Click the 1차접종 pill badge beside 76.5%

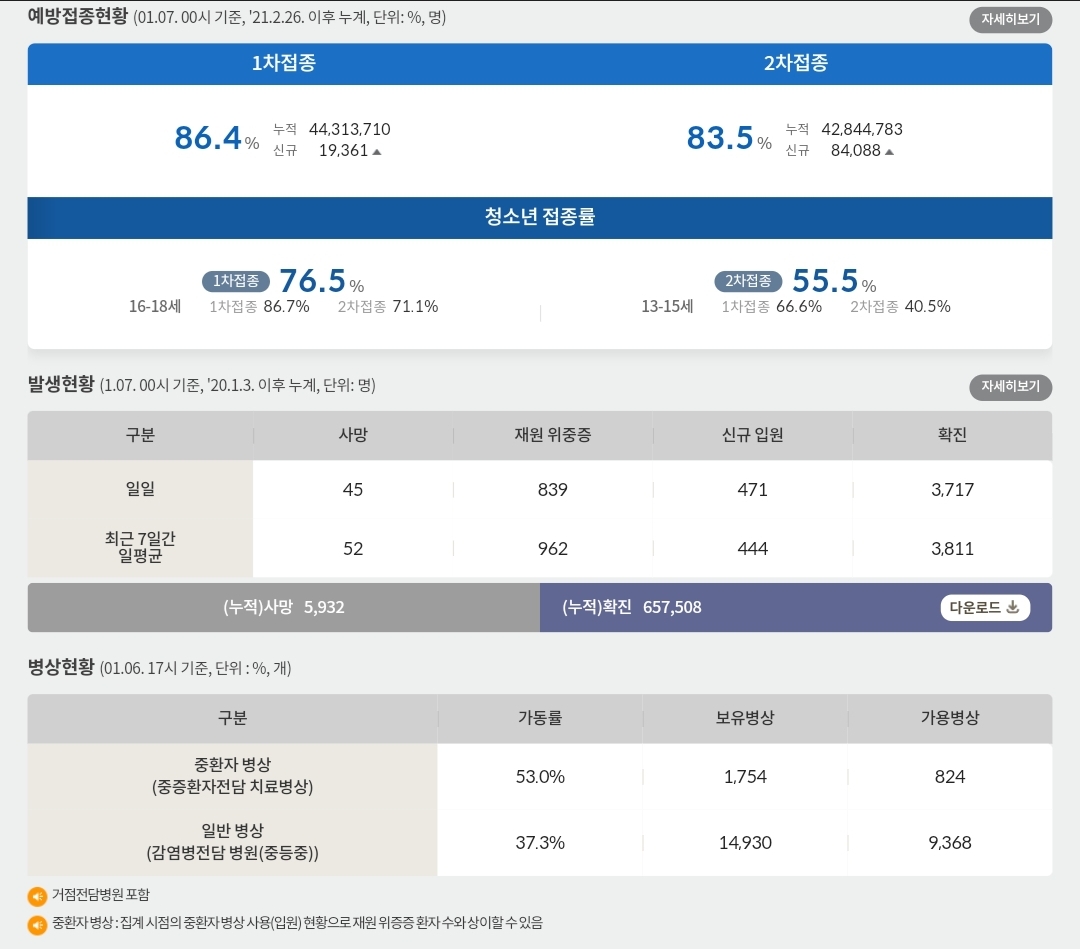coord(236,281)
